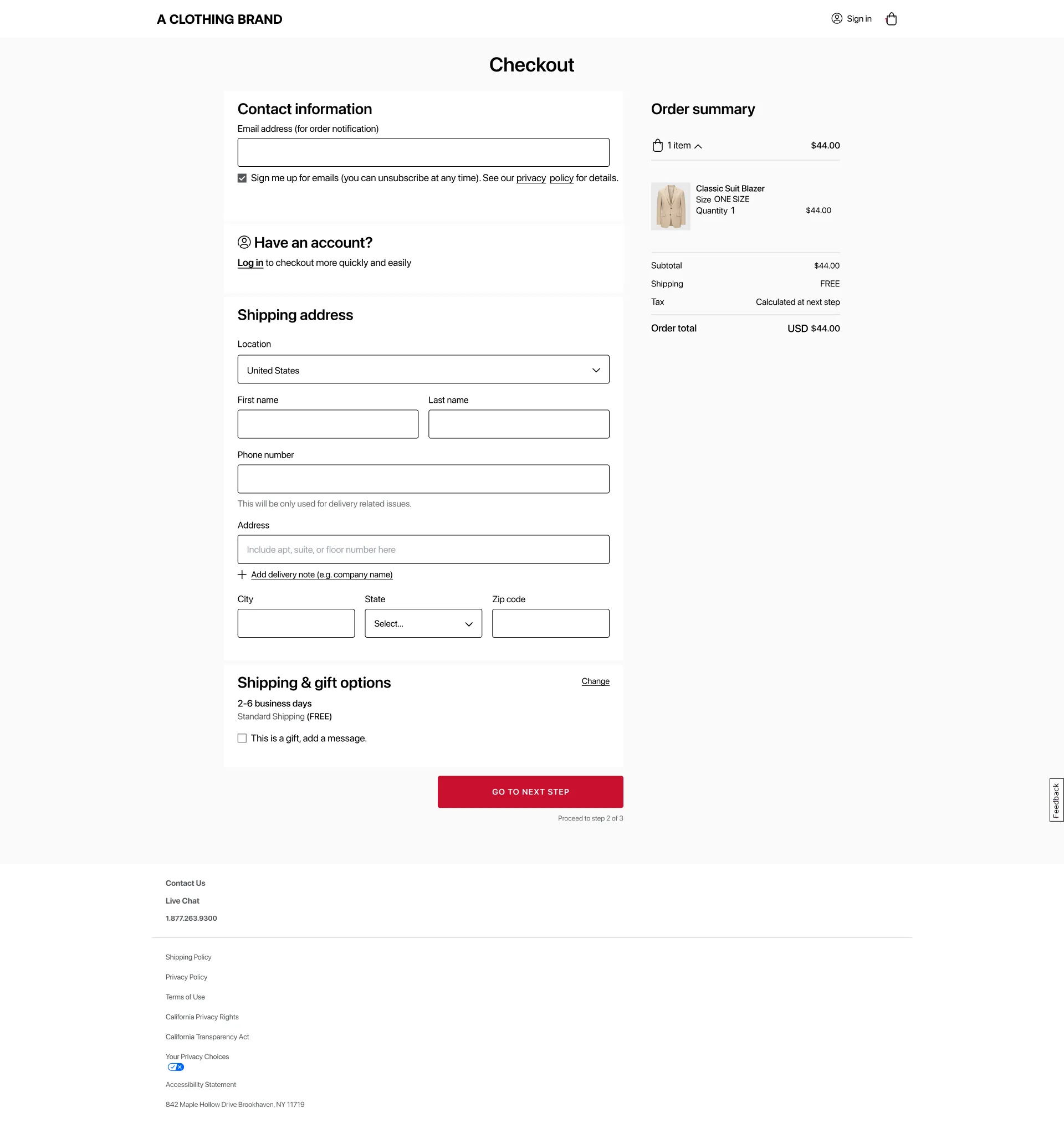
Task: Click the Sign in user icon
Action: point(837,19)
